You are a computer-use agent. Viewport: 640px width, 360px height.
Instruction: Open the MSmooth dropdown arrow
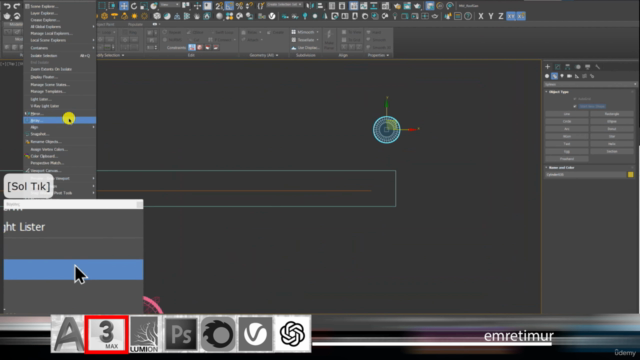tap(318, 32)
